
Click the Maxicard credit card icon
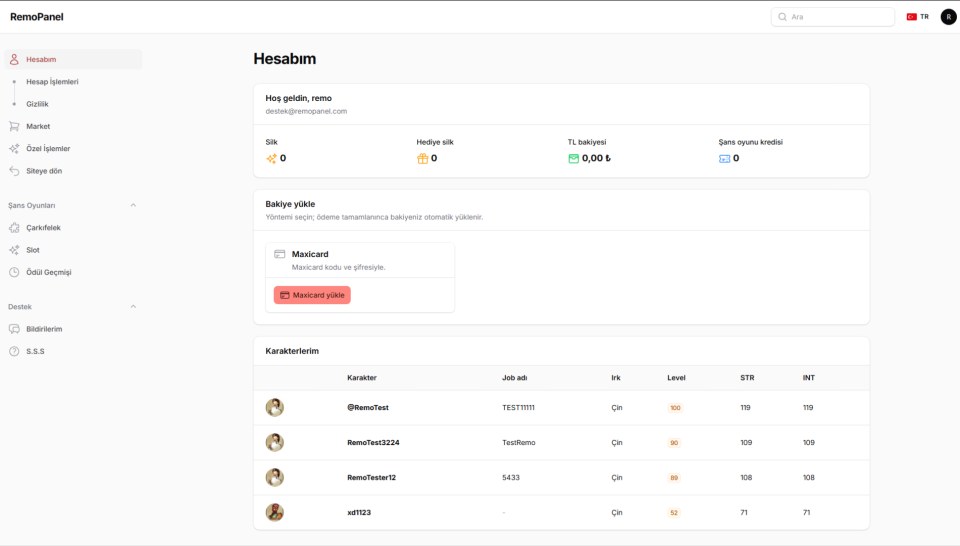click(x=280, y=254)
